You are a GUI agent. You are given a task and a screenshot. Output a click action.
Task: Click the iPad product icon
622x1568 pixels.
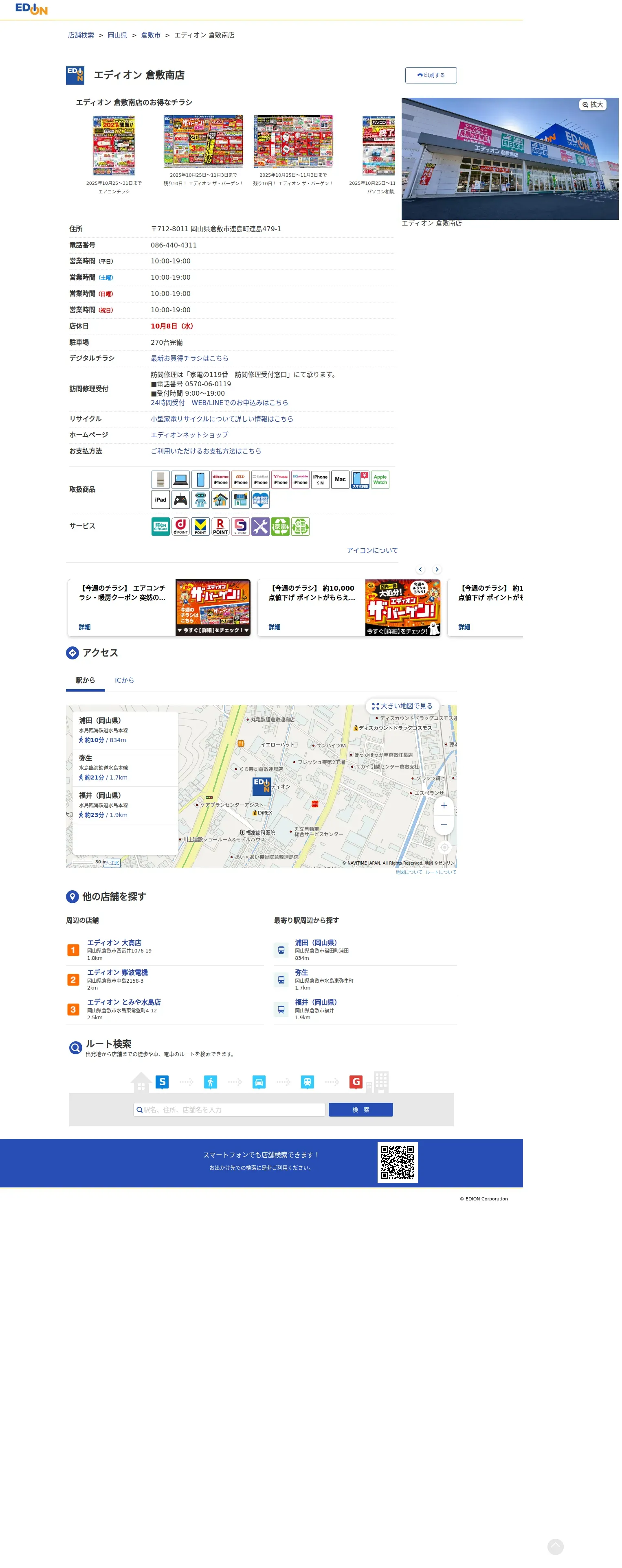(160, 500)
